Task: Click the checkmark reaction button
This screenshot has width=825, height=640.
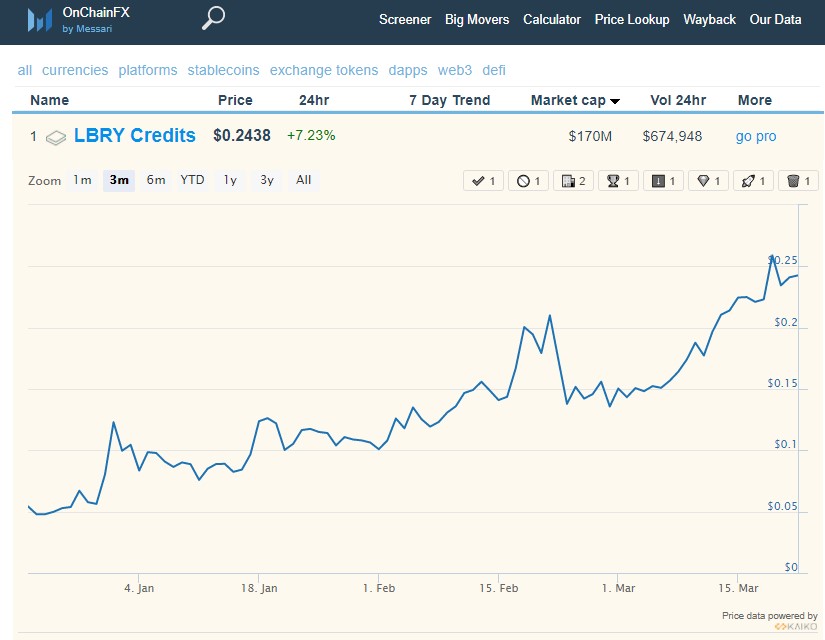Action: (x=484, y=181)
